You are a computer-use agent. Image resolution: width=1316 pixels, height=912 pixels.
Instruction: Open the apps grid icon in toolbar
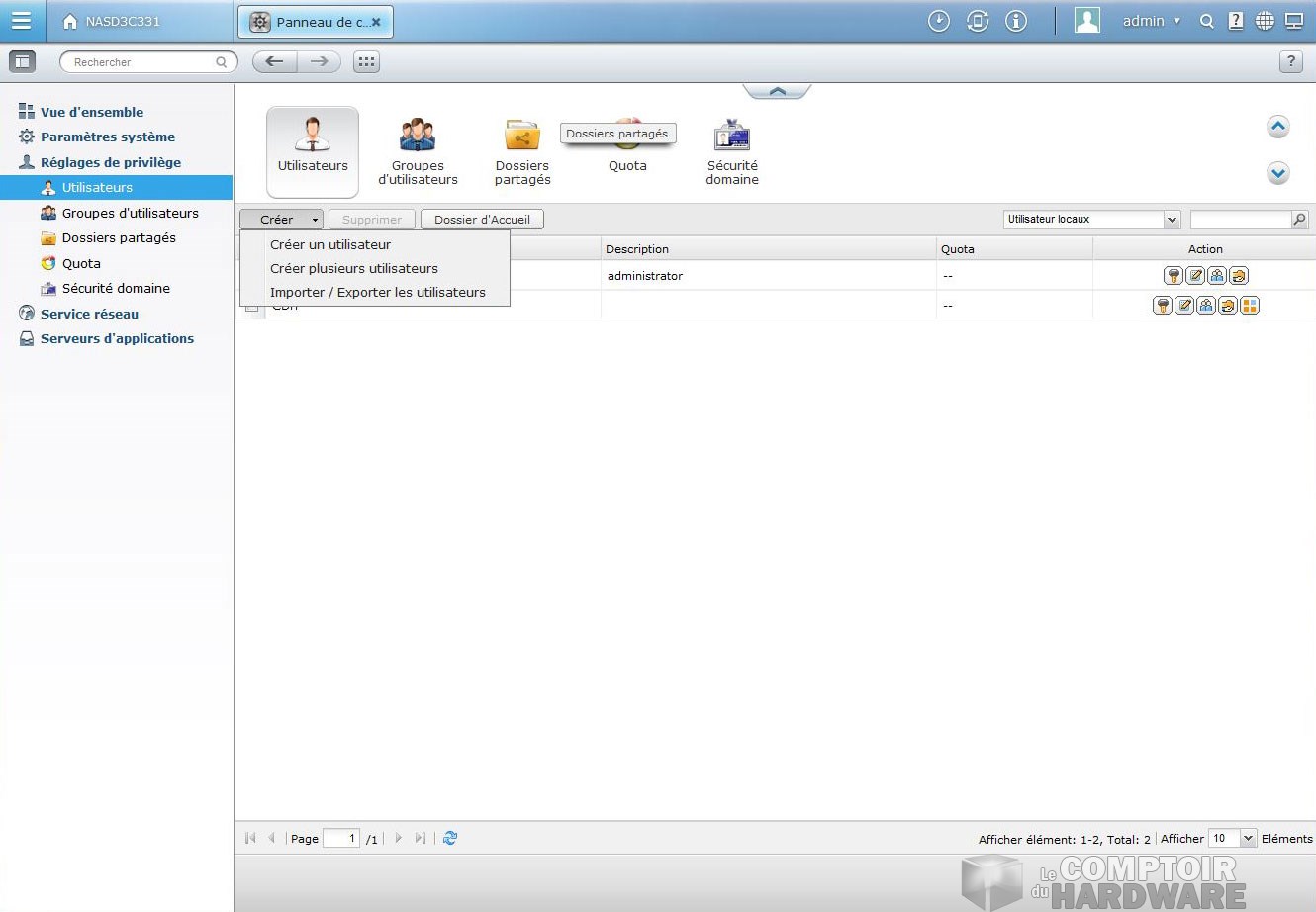[x=366, y=62]
